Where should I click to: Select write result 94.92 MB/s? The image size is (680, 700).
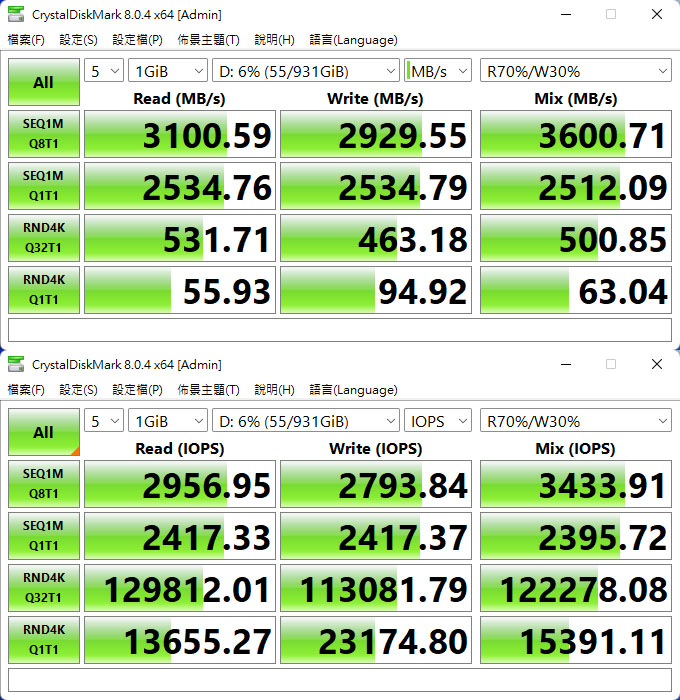pyautogui.click(x=376, y=290)
